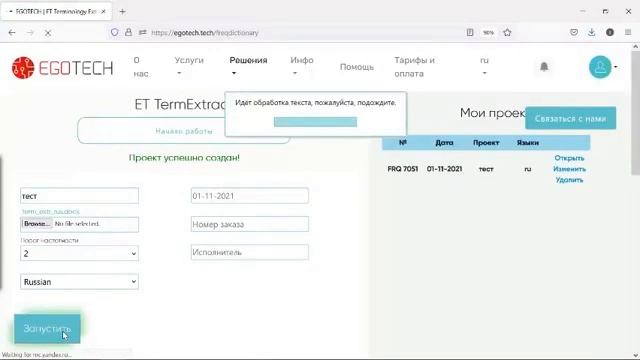Click the 'FRQ 7051' table cell

tap(402, 169)
